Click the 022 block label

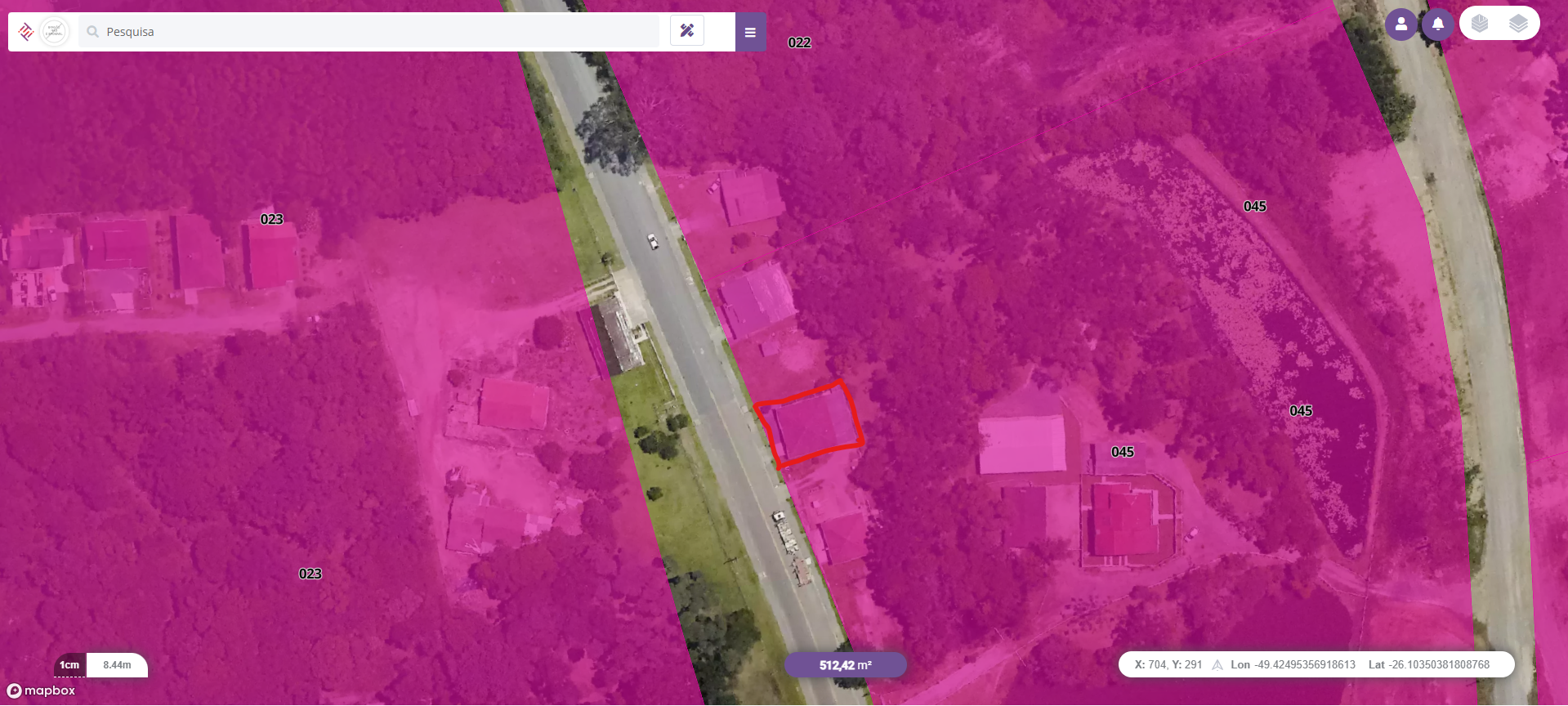(799, 42)
